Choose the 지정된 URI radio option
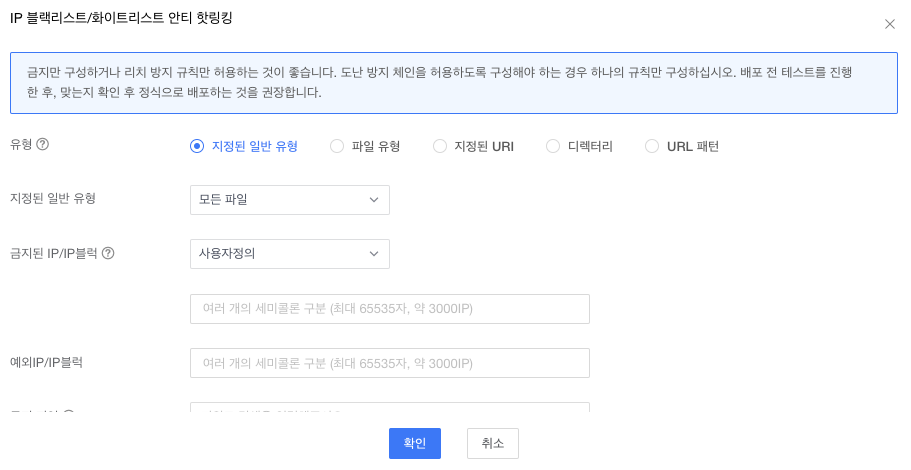The width and height of the screenshot is (911, 470). pos(440,146)
